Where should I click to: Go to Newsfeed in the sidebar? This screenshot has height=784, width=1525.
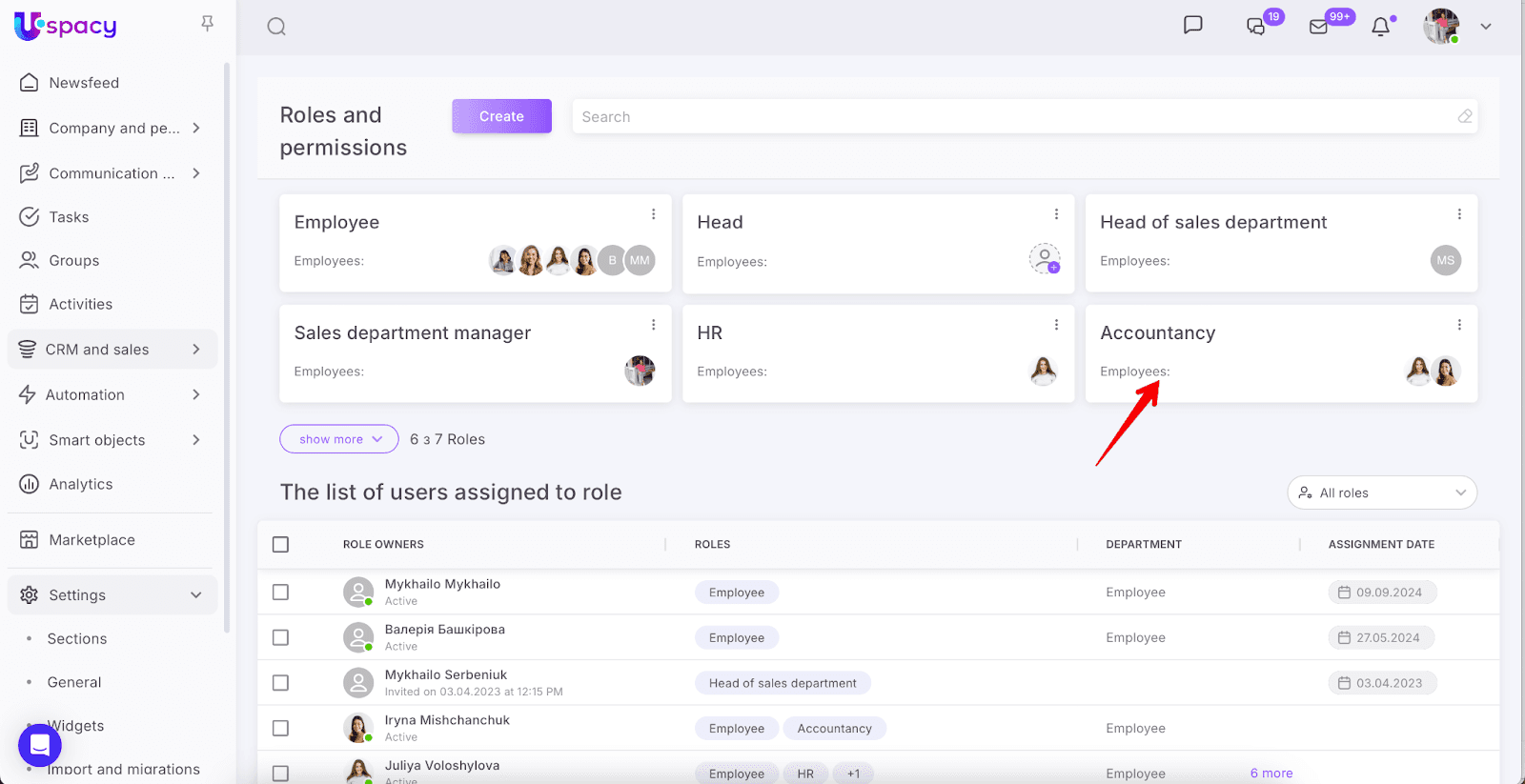coord(84,83)
